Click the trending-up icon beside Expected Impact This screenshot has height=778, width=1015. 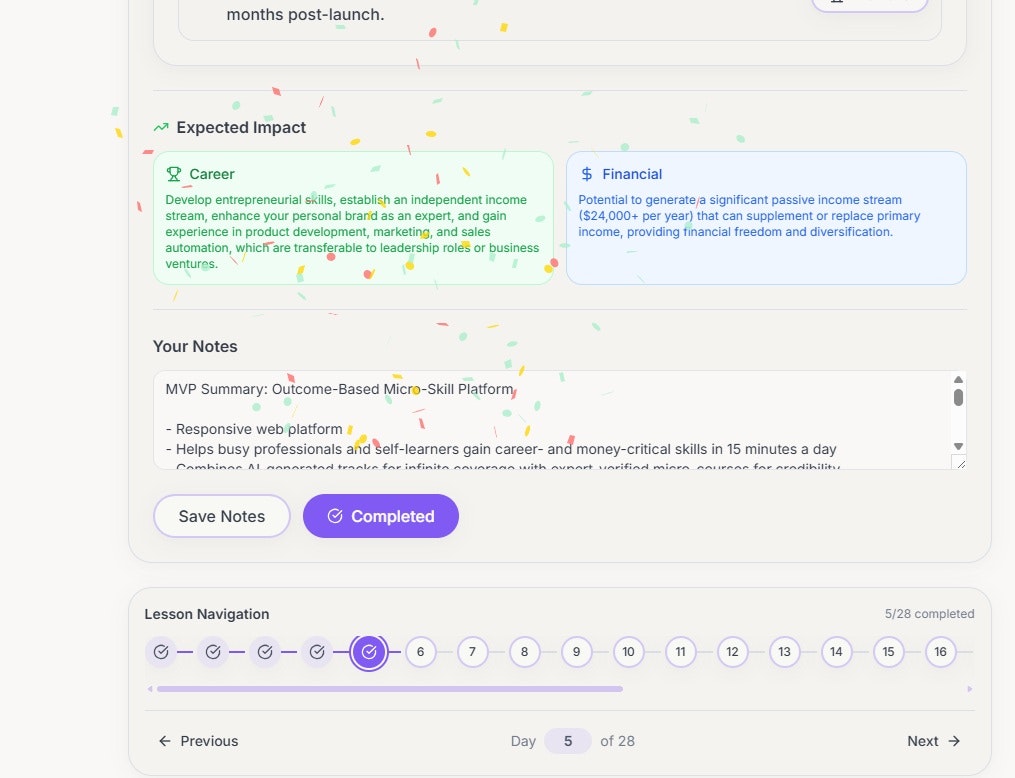point(161,127)
